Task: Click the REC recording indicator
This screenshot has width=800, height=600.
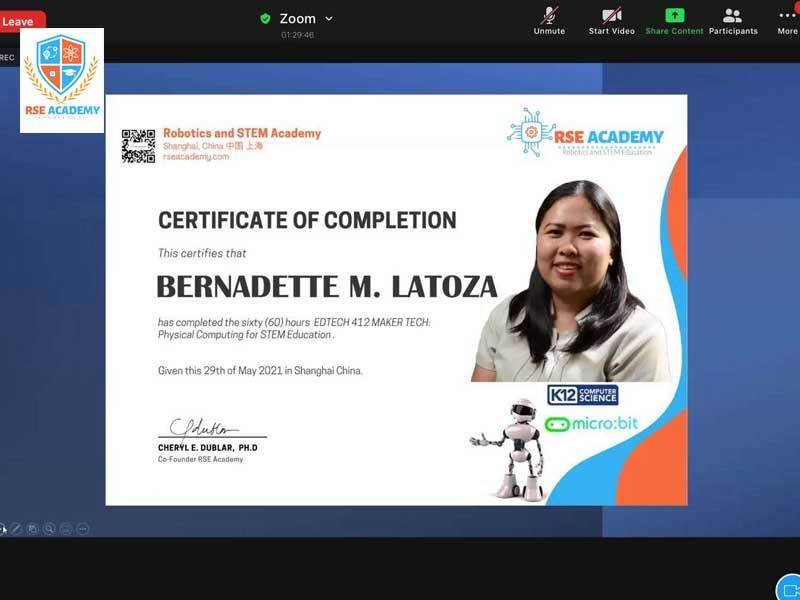Action: pyautogui.click(x=8, y=57)
